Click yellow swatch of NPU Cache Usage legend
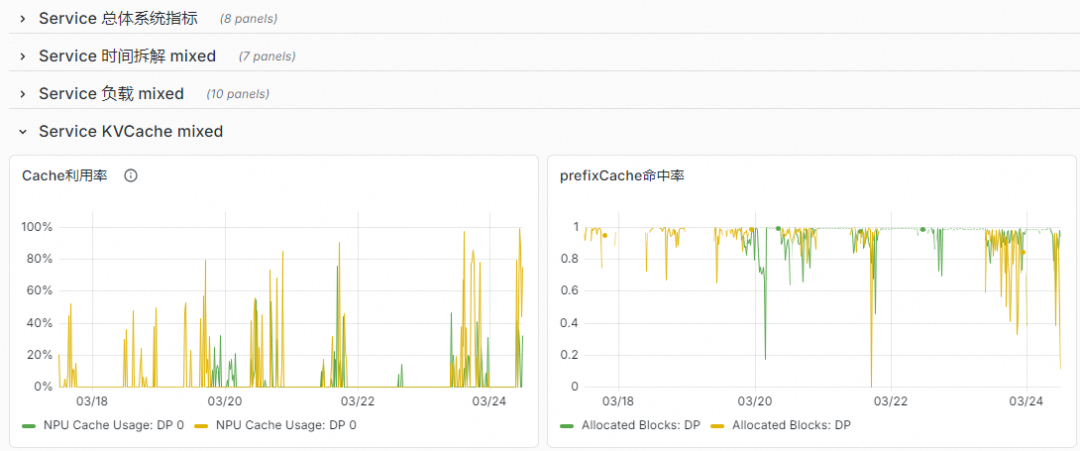The width and height of the screenshot is (1080, 451). point(202,426)
